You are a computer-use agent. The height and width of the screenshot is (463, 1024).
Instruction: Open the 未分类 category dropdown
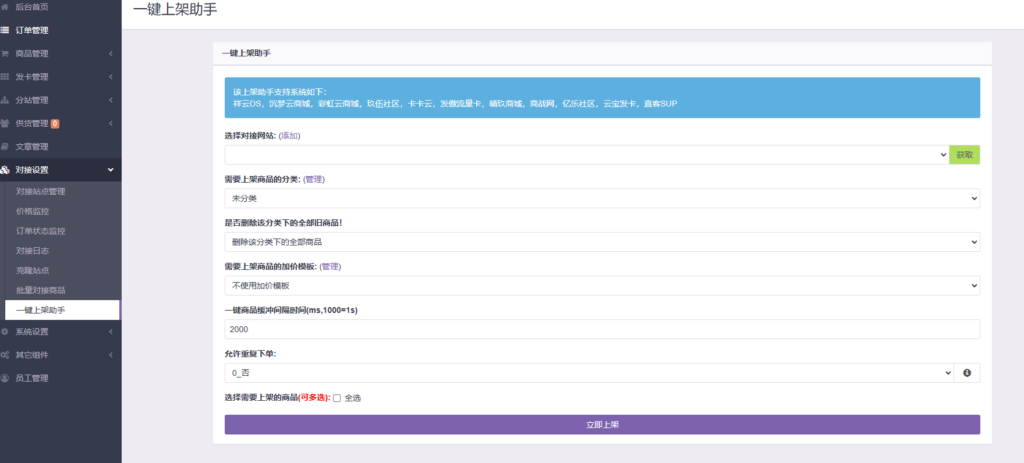click(602, 198)
